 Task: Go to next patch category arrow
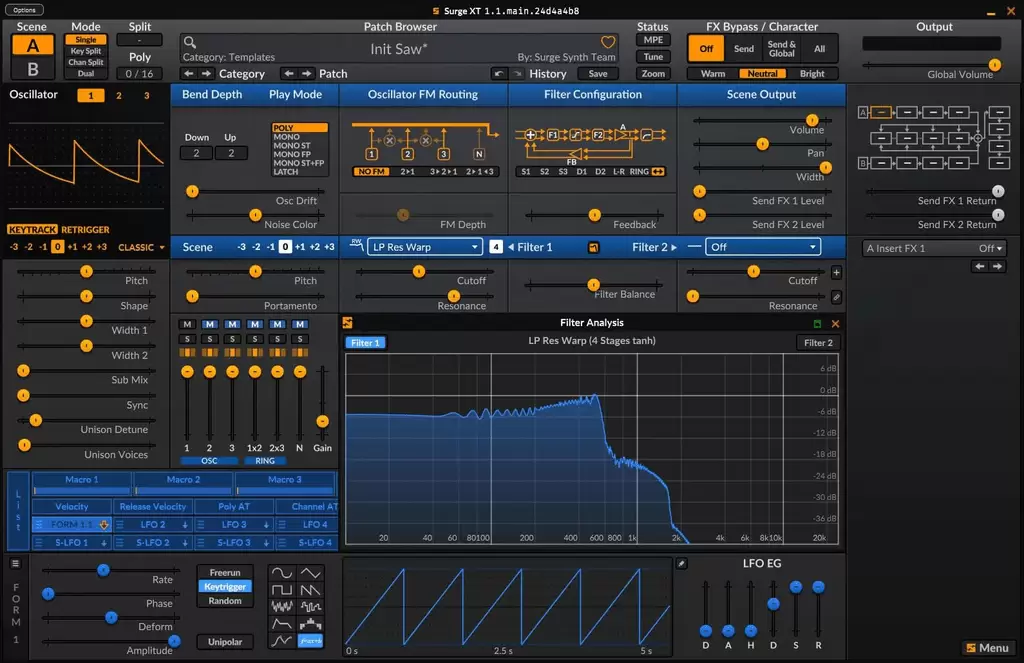pos(206,73)
